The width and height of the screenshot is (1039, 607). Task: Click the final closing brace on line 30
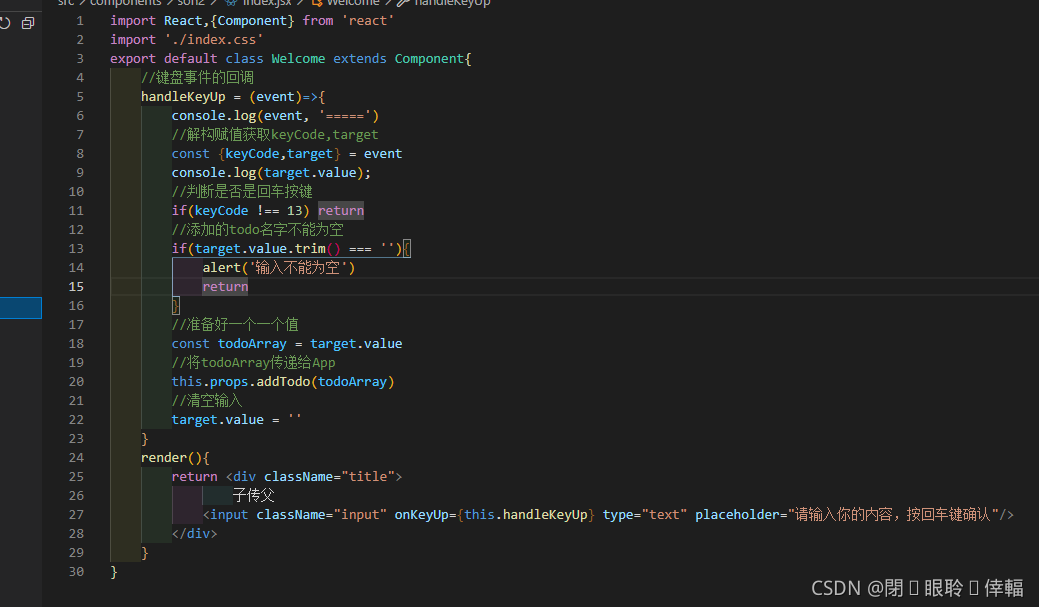(x=114, y=572)
